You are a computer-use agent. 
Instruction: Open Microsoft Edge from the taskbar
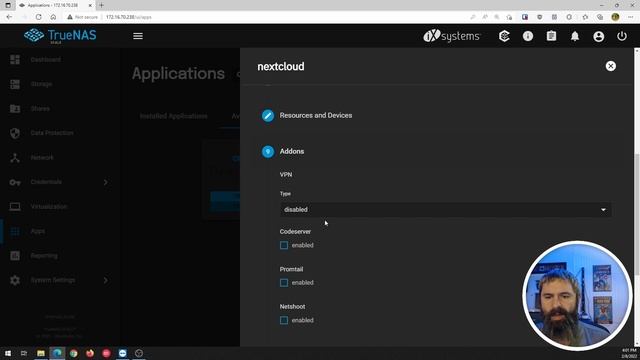click(57, 353)
